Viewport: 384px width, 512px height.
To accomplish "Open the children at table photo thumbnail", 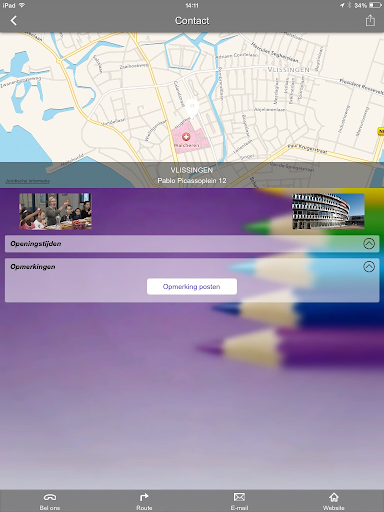I will point(55,211).
